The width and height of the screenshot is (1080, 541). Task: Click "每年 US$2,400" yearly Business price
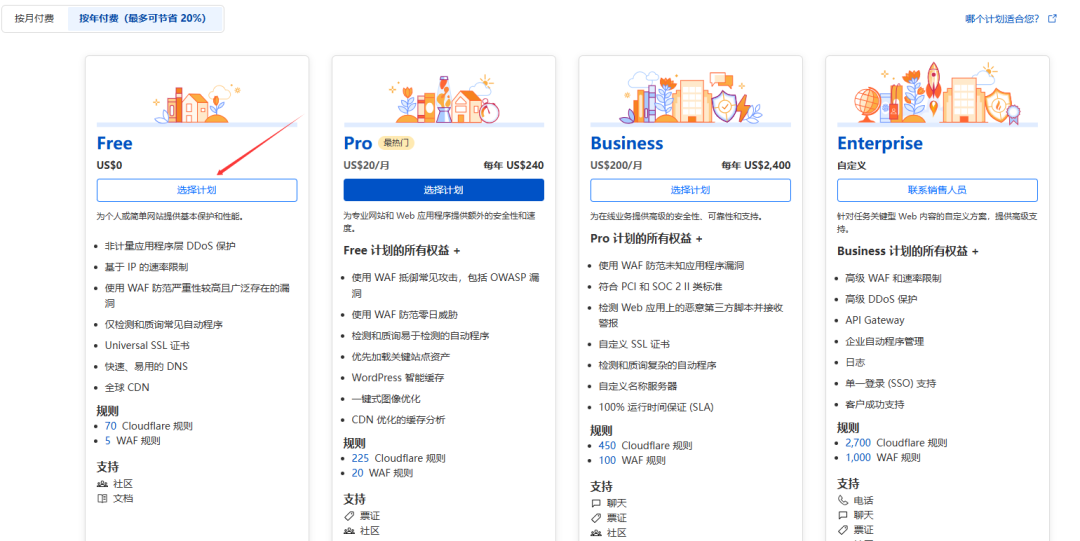pos(756,165)
